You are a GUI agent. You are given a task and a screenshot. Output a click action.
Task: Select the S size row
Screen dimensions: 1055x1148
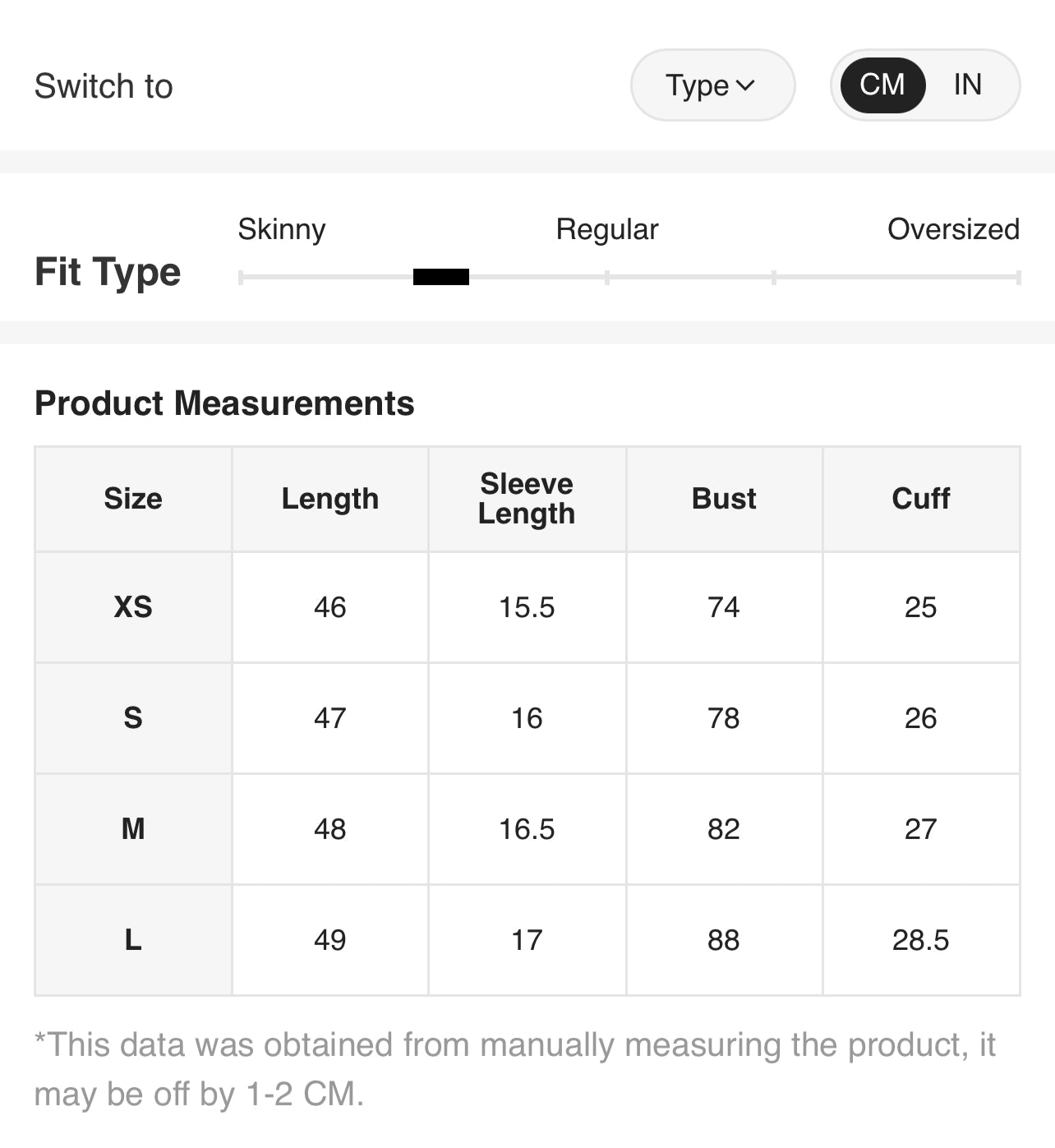[x=133, y=718]
